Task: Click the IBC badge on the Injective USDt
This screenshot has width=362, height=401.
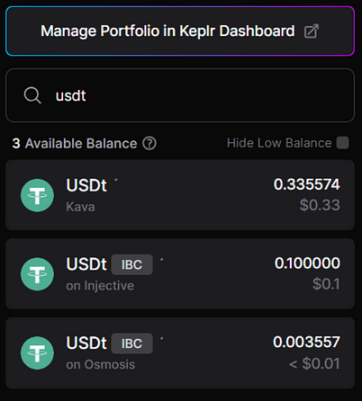Action: (132, 265)
